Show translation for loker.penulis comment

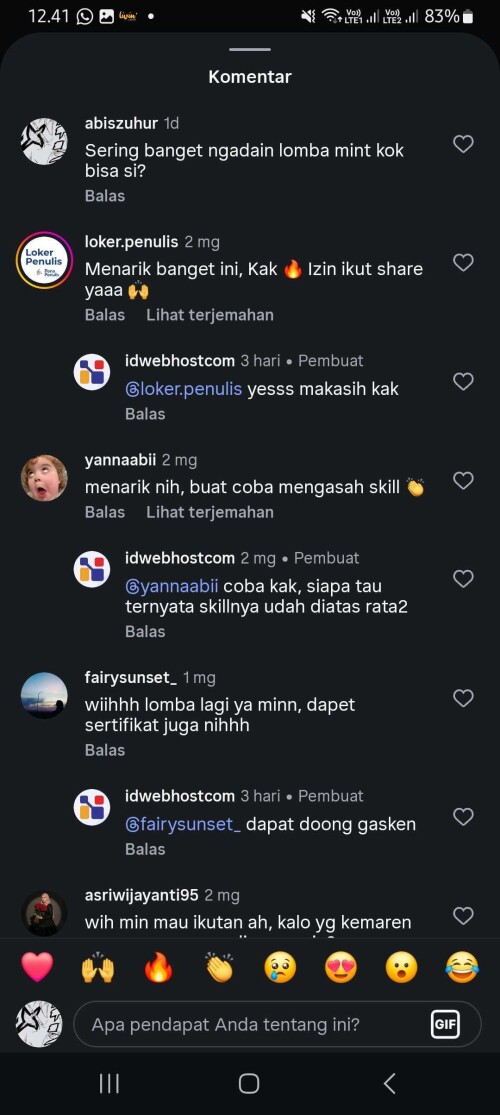210,314
